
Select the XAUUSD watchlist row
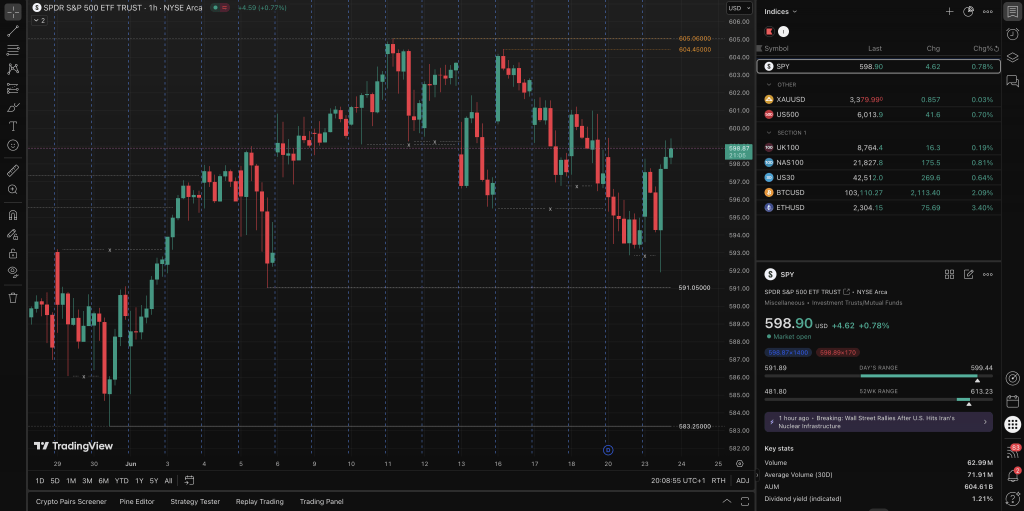click(878, 99)
